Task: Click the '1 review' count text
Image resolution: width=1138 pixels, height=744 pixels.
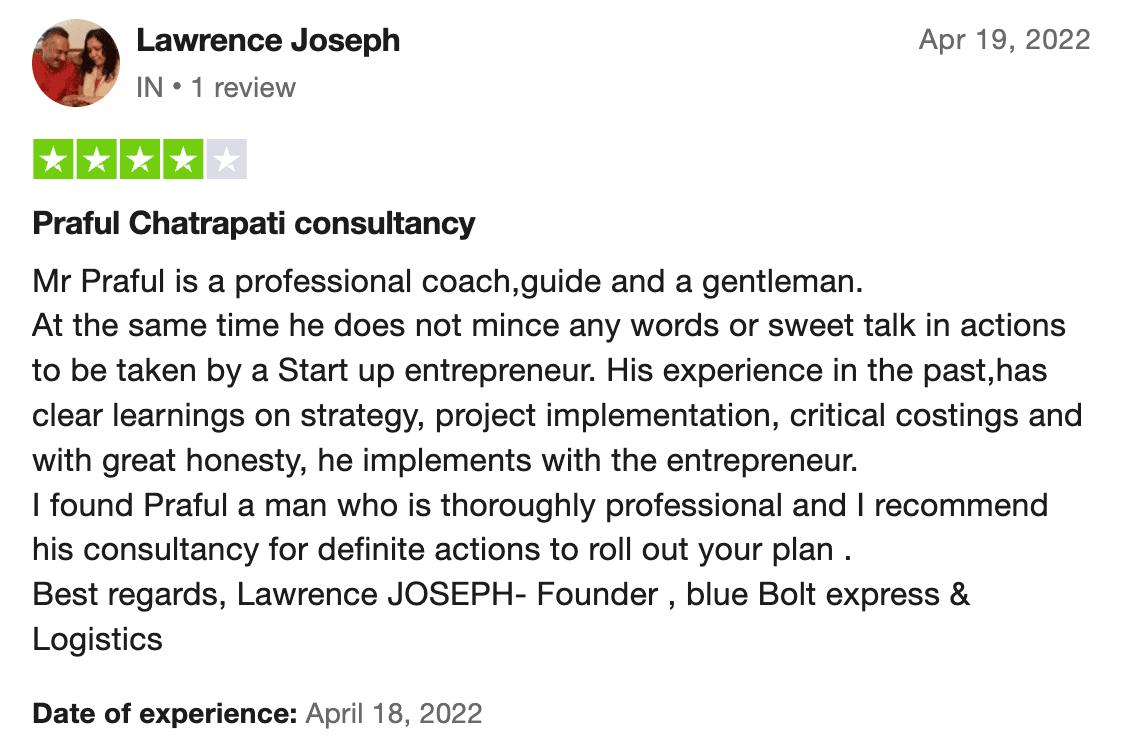Action: (x=243, y=88)
